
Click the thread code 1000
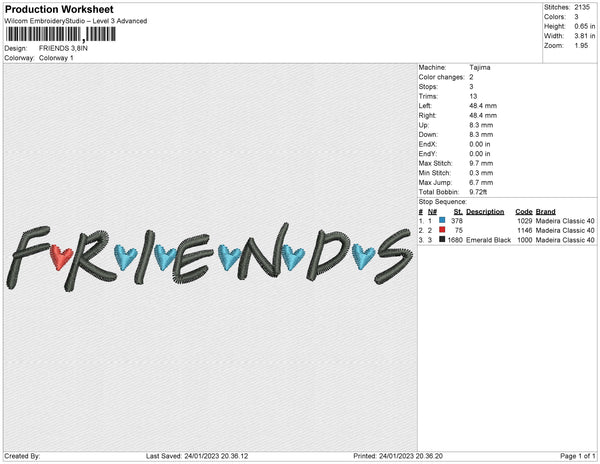(x=524, y=240)
